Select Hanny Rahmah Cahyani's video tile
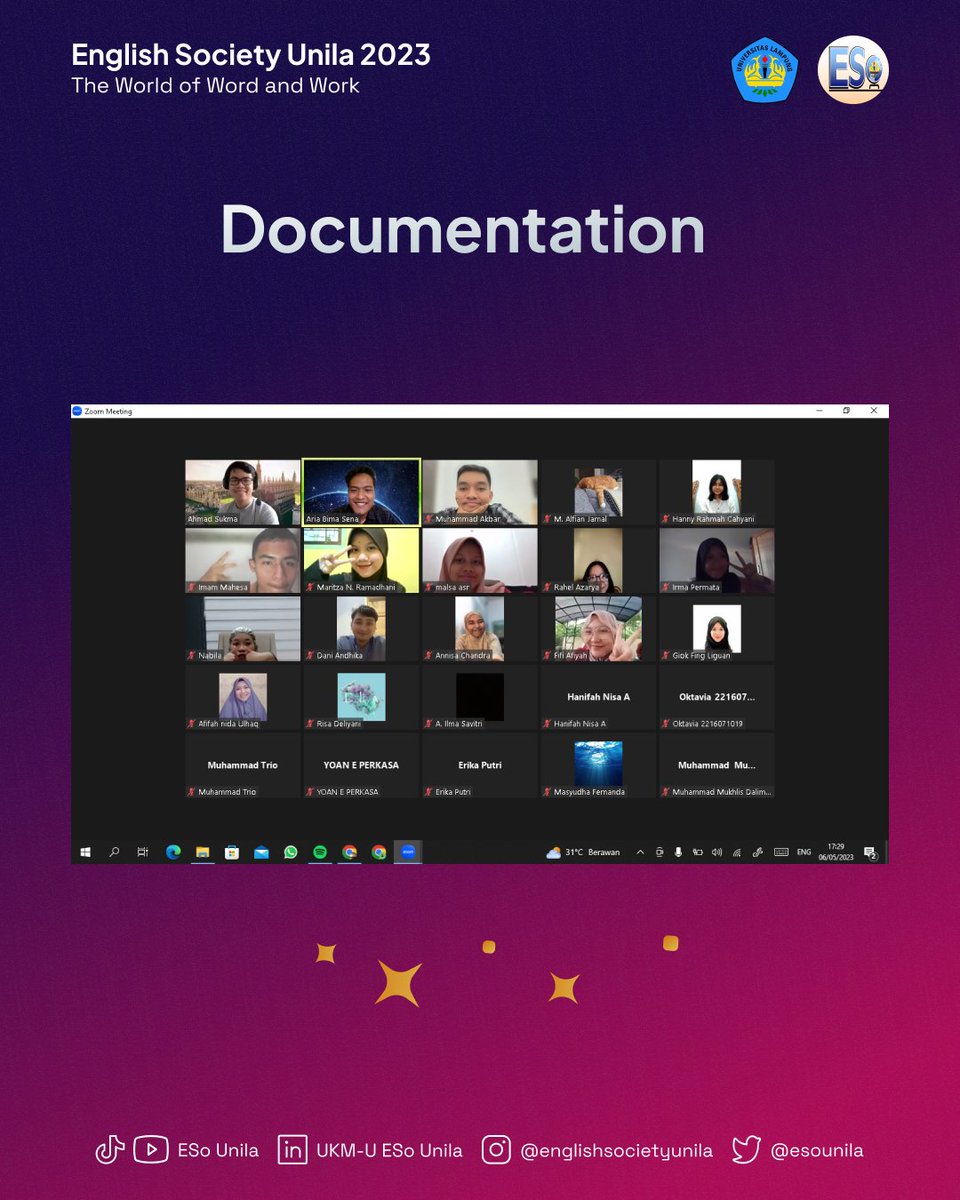 point(717,492)
